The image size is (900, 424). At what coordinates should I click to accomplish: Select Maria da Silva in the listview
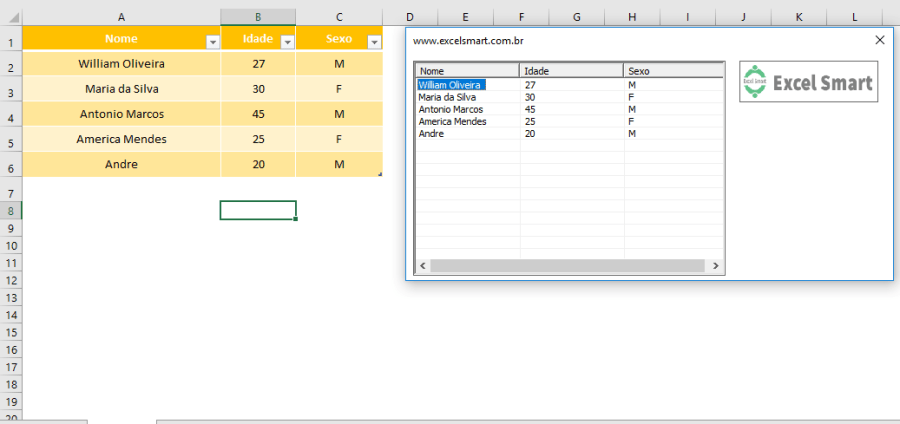(447, 97)
